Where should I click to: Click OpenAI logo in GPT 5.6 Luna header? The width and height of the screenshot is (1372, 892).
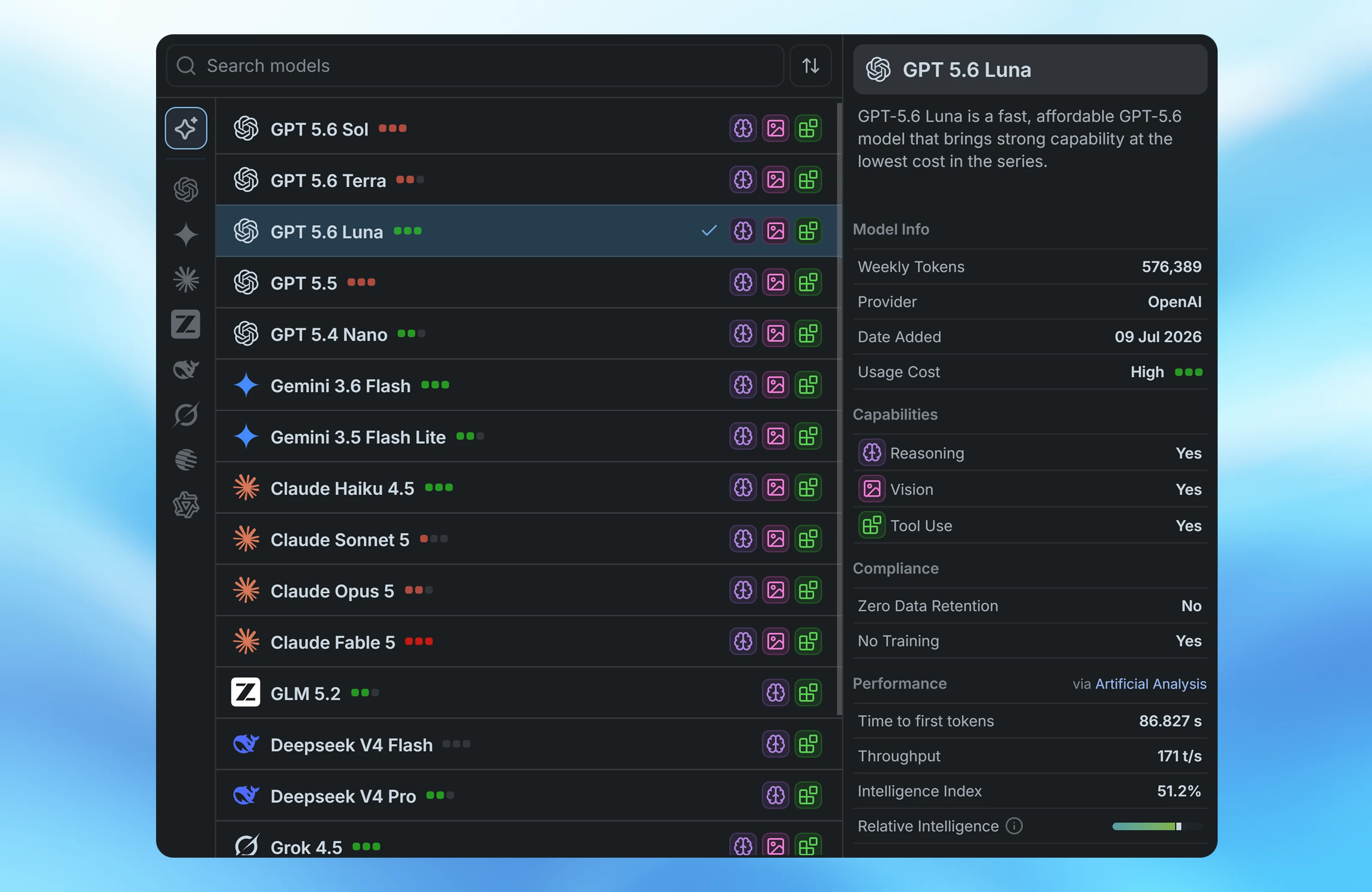pyautogui.click(x=878, y=70)
